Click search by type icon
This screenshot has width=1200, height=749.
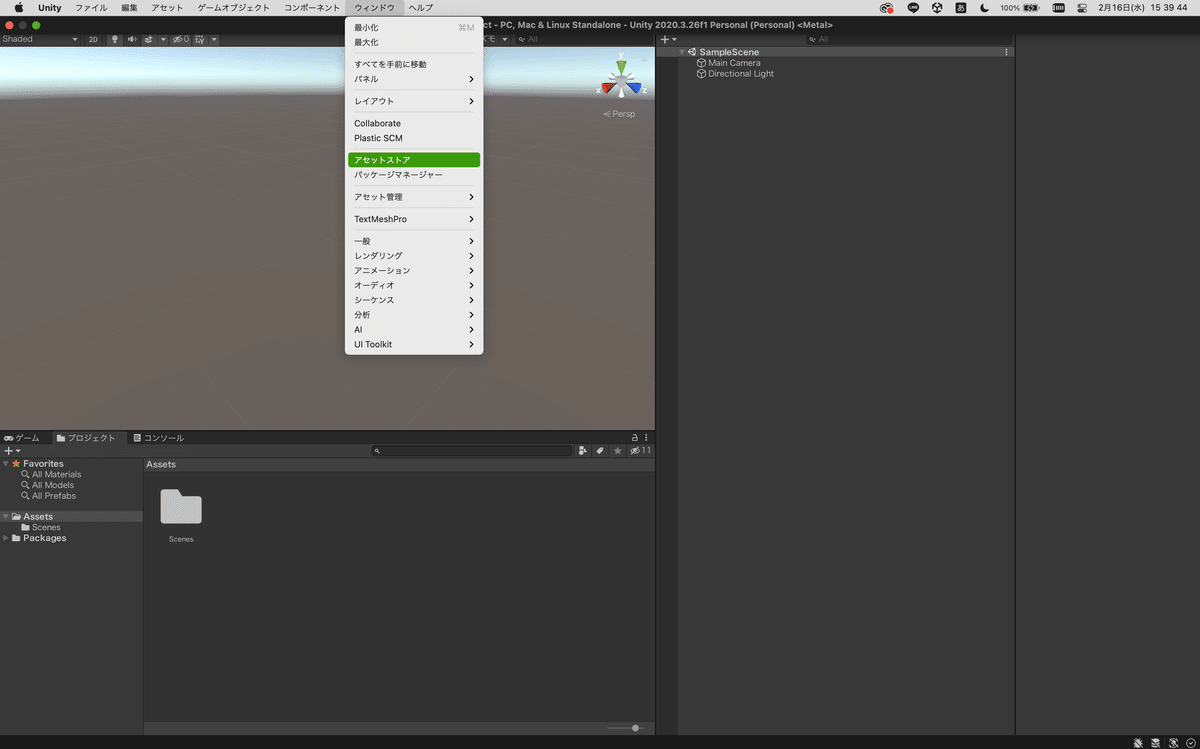tap(583, 451)
